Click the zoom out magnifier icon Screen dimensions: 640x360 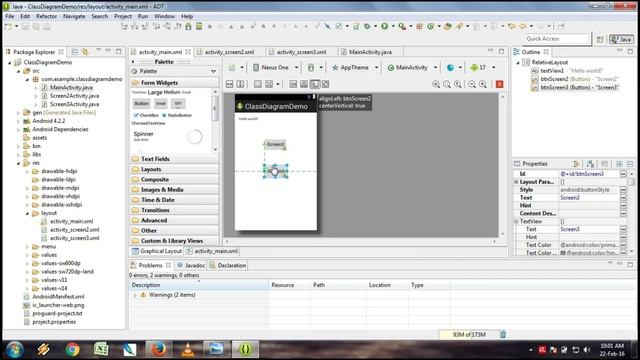[x=472, y=84]
